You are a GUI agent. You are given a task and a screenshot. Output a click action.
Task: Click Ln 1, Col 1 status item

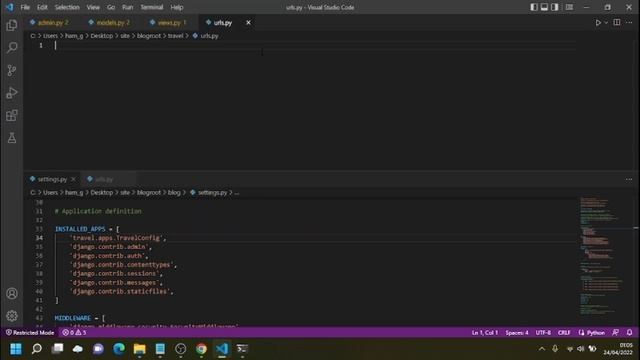484,333
